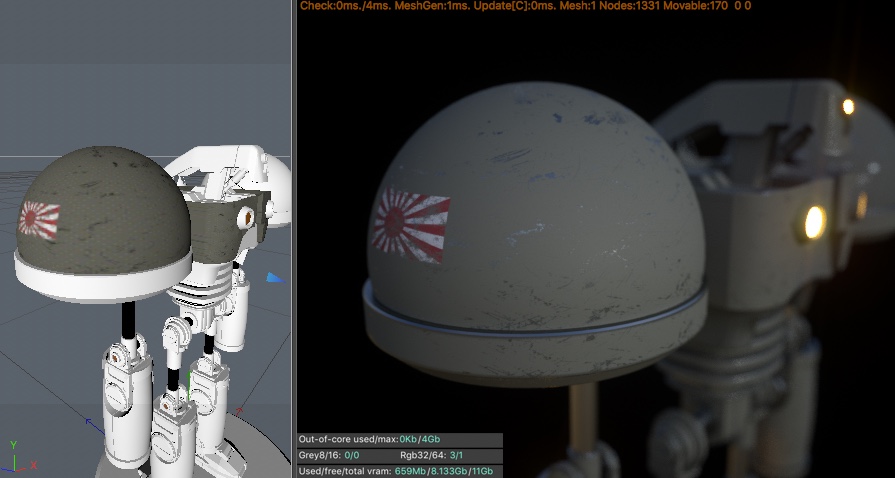This screenshot has width=895, height=478.
Task: Select the dome object in the left editor viewport
Action: (x=103, y=211)
